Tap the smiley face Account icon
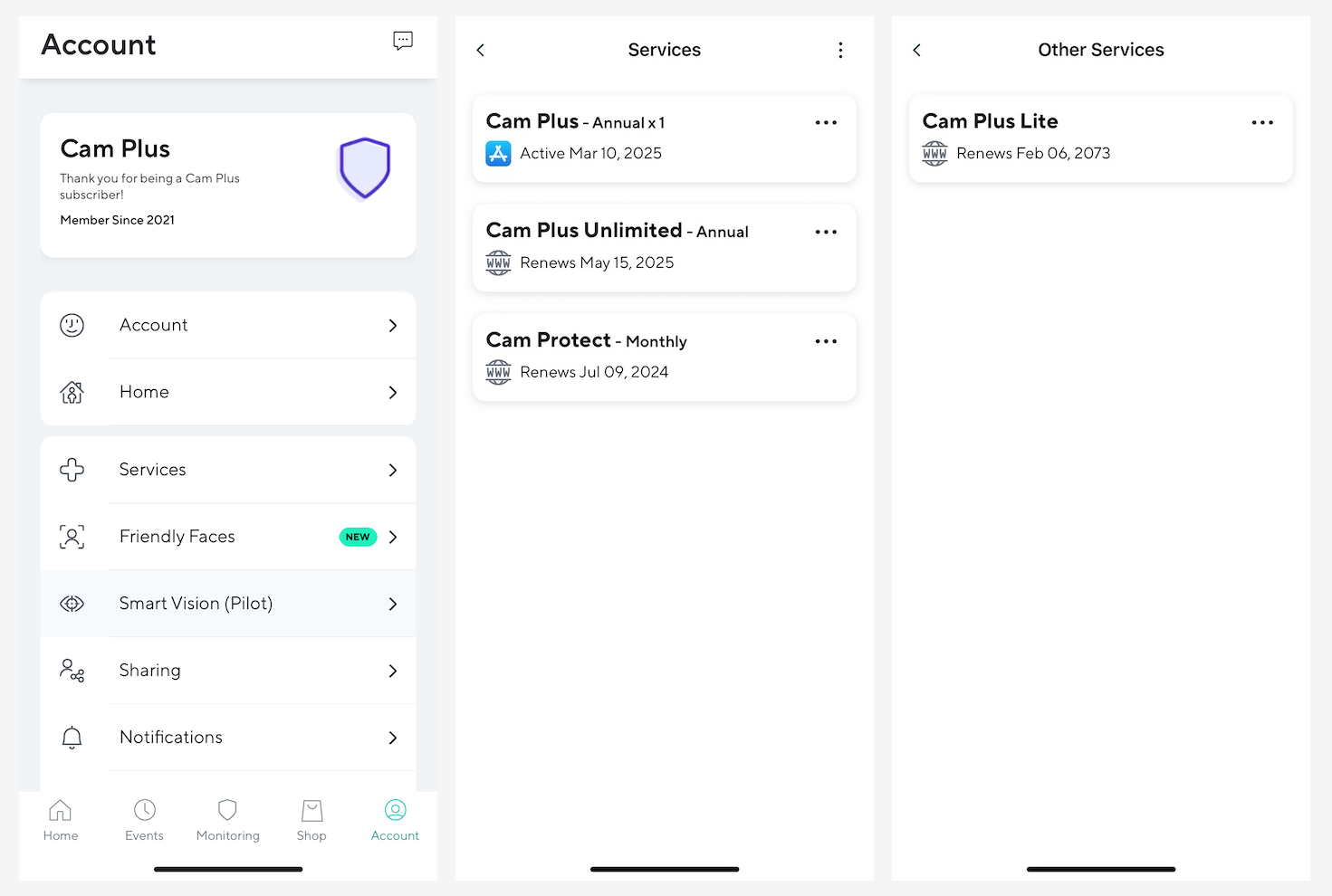This screenshot has width=1332, height=896. [72, 325]
